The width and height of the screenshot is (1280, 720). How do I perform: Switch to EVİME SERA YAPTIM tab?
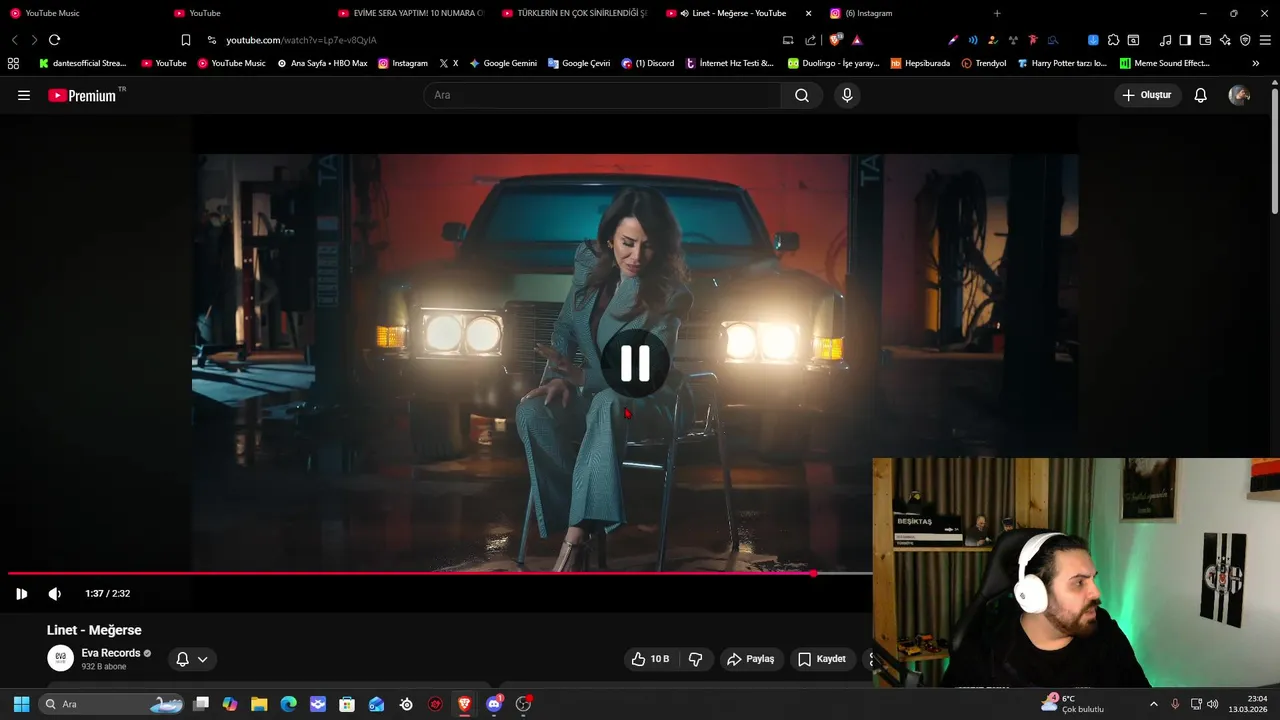410,13
